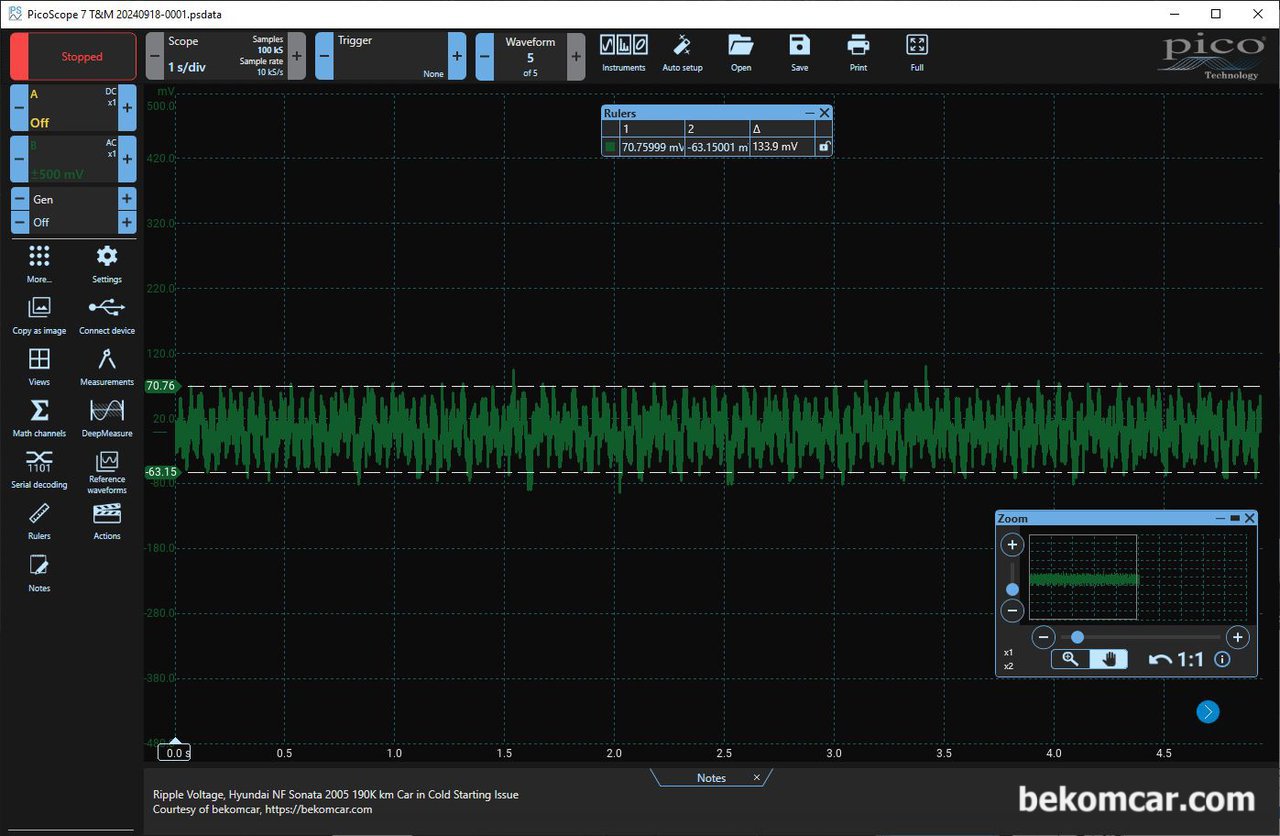This screenshot has width=1280, height=836.
Task: Click the vertical zoom minus button
Action: pyautogui.click(x=1012, y=611)
